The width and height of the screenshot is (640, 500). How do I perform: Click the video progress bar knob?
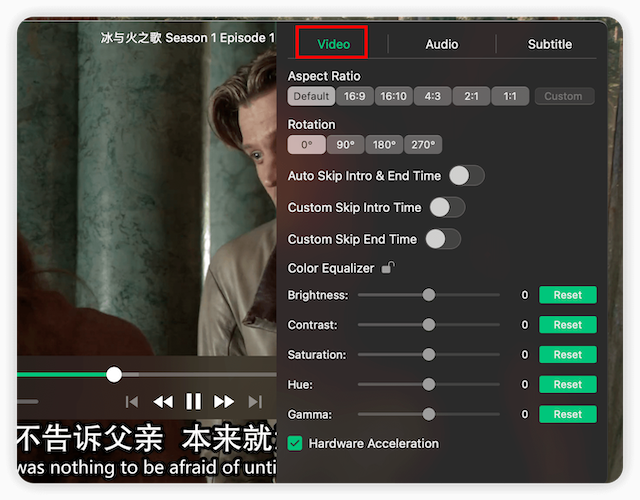(x=114, y=374)
